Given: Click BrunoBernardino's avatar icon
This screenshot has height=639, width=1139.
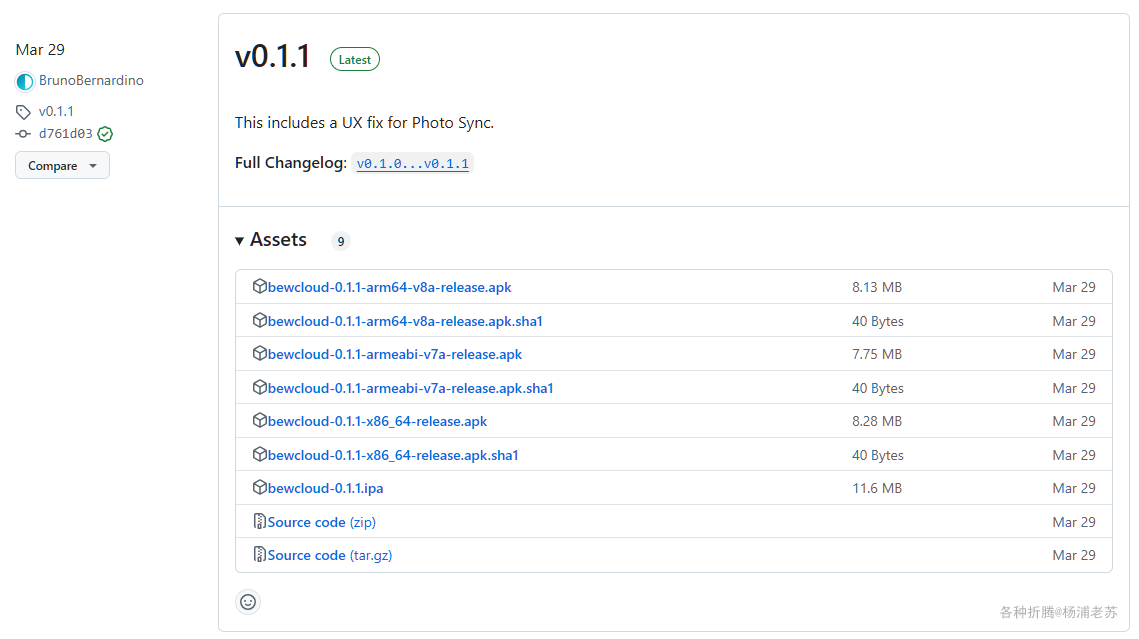Looking at the screenshot, I should pyautogui.click(x=25, y=81).
